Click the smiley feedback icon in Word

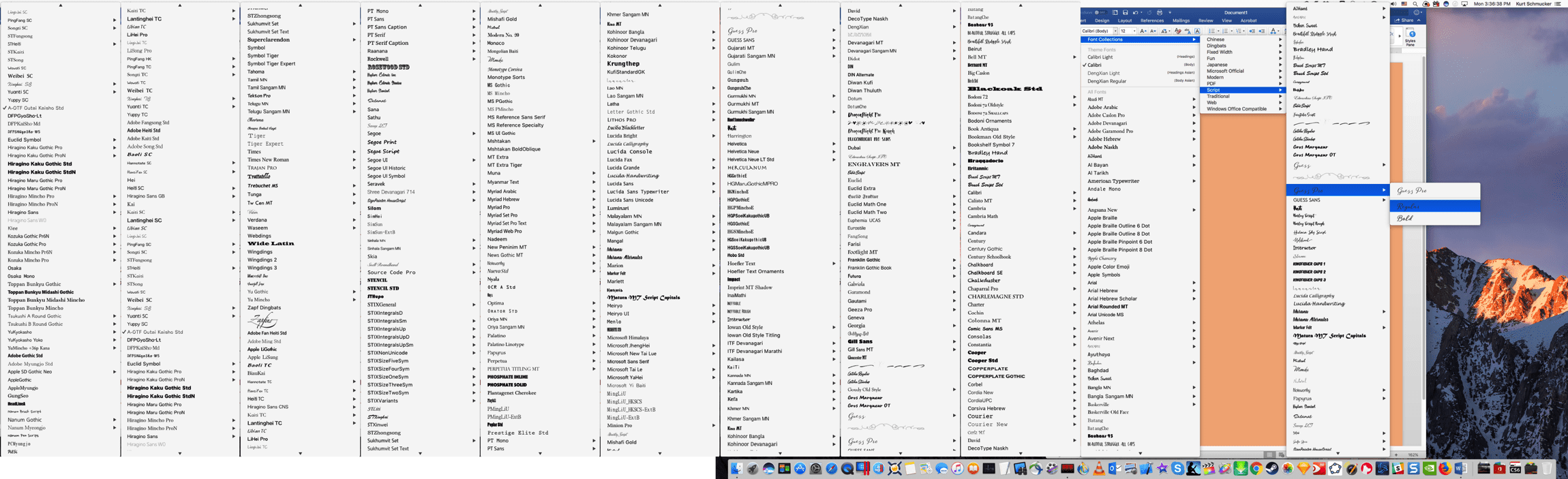point(1416,12)
